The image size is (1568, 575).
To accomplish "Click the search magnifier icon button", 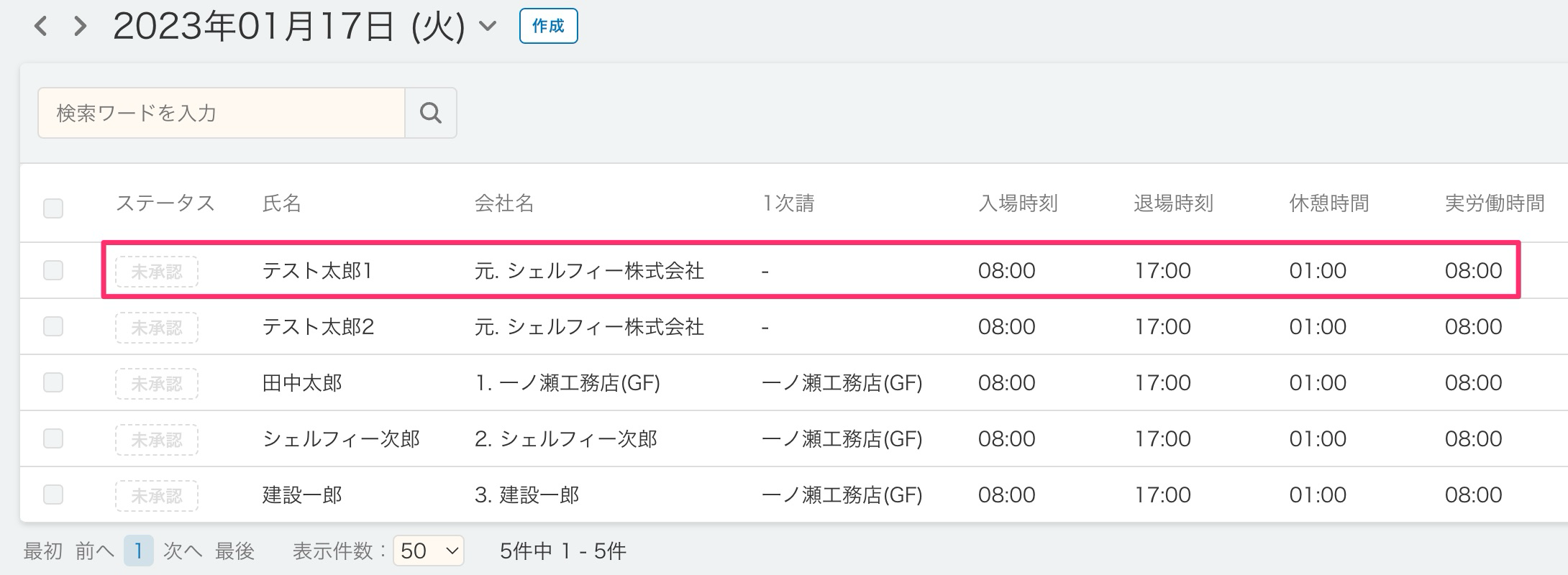I will click(430, 113).
